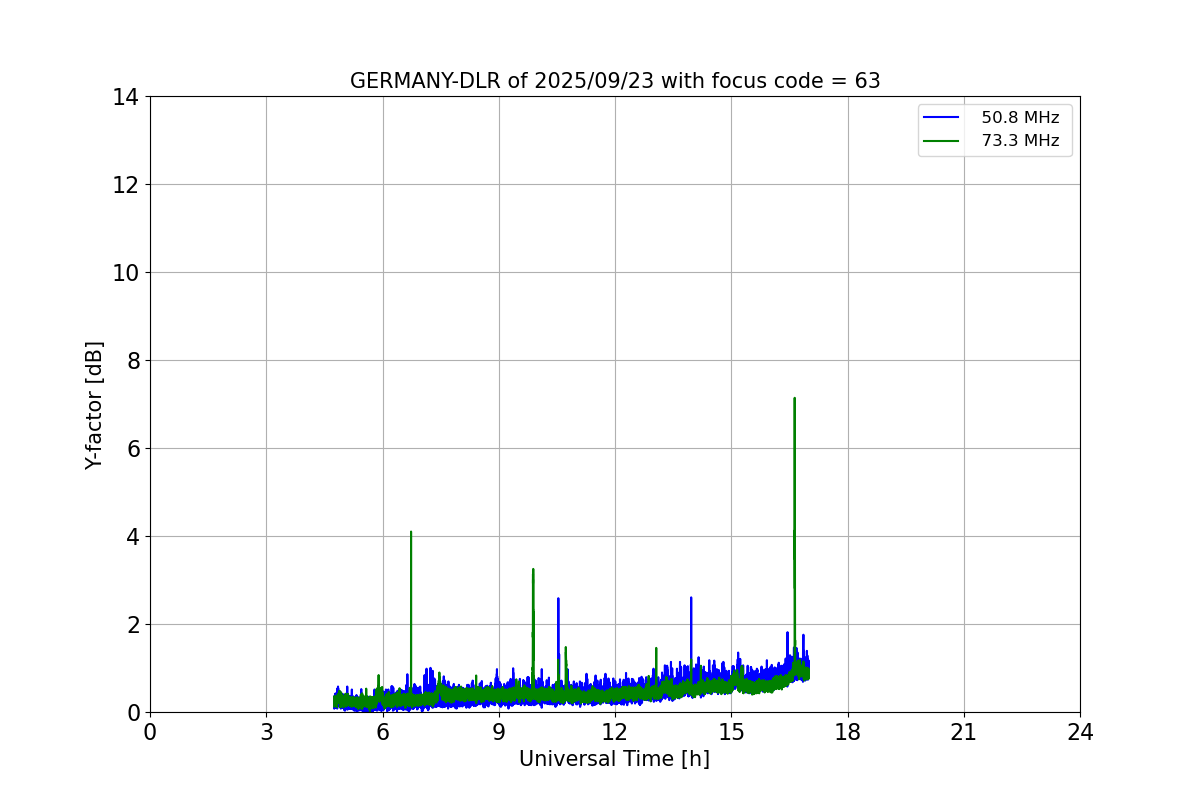Click the tallest green spike peak above 7 dB
Viewport: 1200px width, 800px height.
click(794, 399)
